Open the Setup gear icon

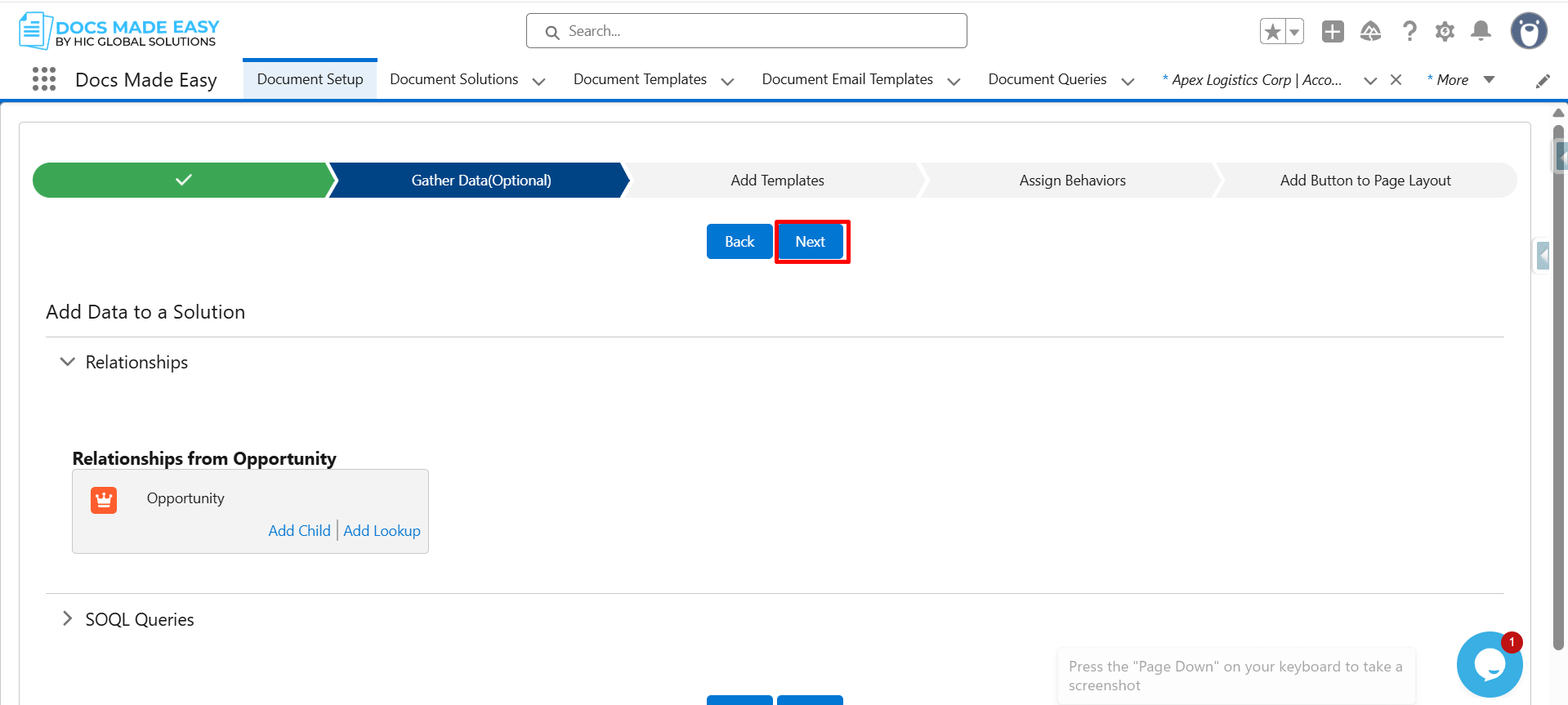click(1445, 32)
